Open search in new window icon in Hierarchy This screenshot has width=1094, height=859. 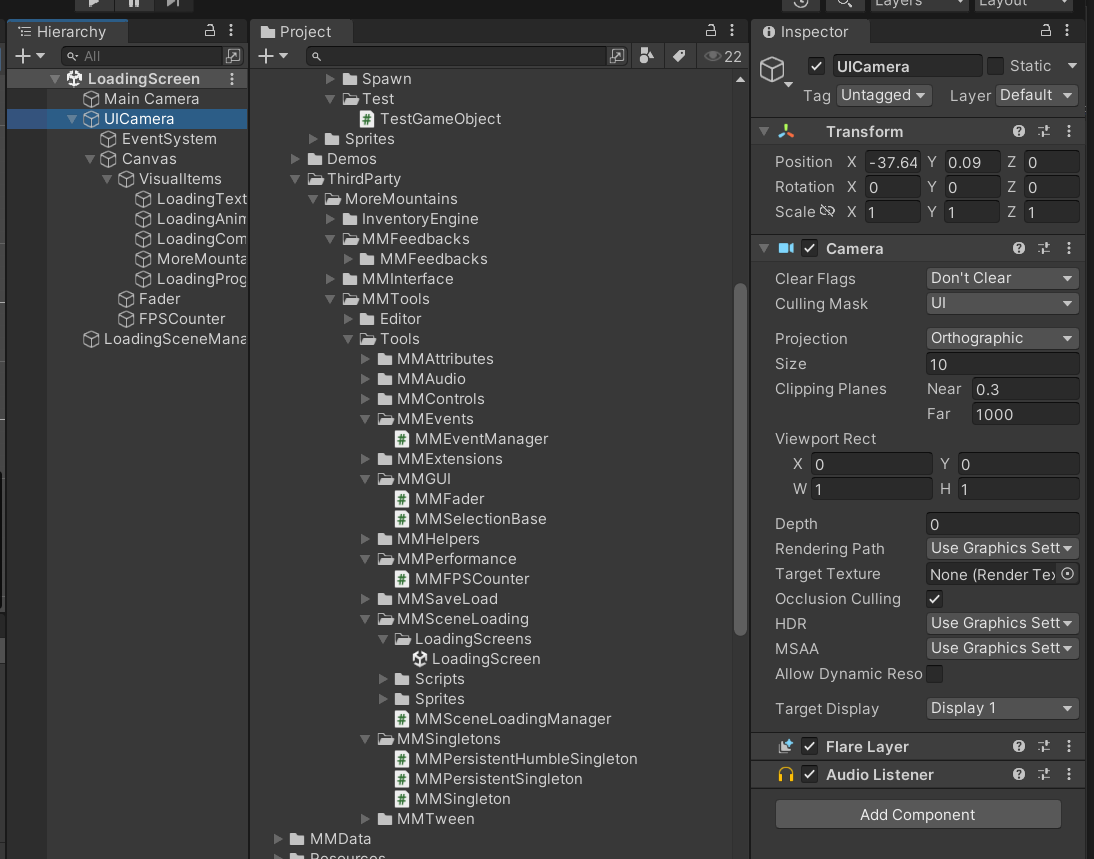pyautogui.click(x=233, y=56)
